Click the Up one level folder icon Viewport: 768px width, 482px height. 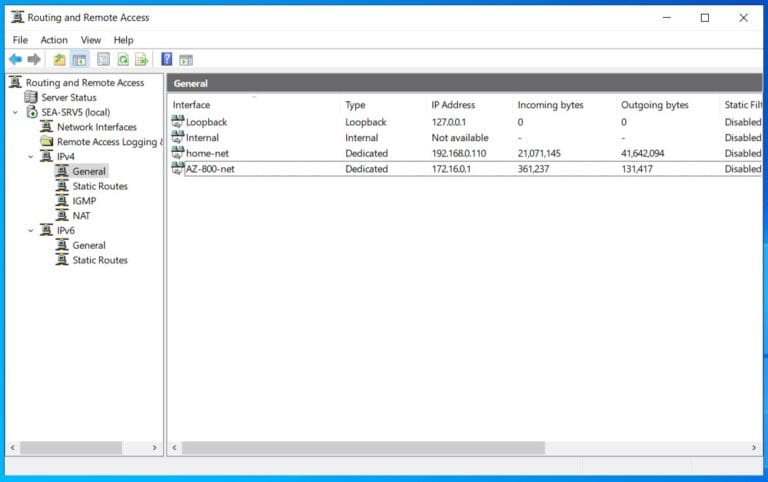tap(59, 60)
